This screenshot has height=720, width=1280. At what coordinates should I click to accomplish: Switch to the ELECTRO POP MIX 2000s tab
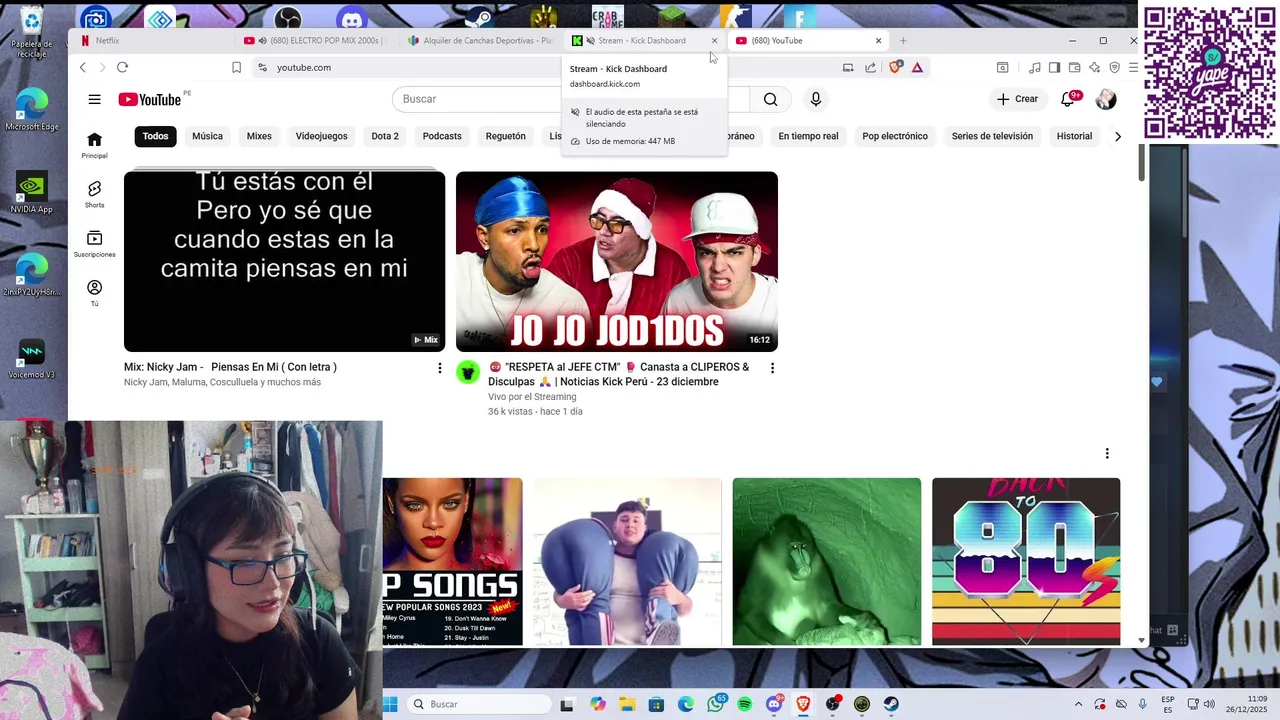click(x=314, y=41)
